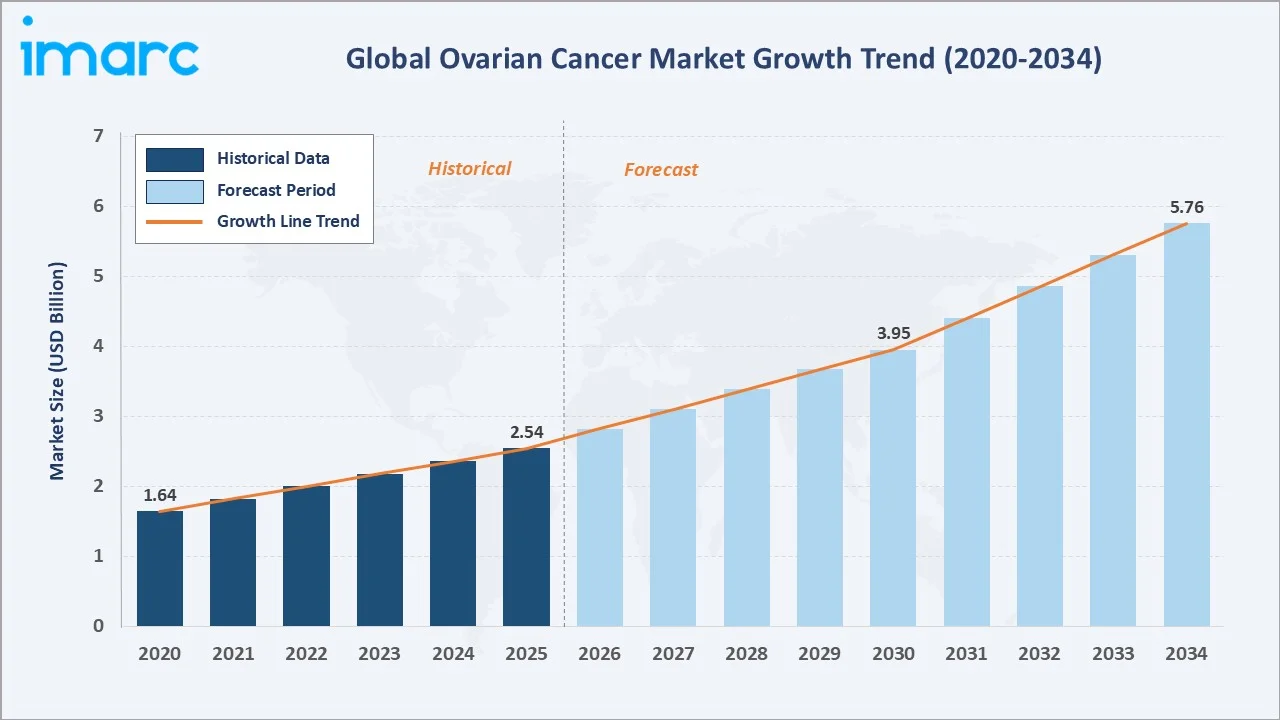Click the Forecast Period legend swatch

174,190
